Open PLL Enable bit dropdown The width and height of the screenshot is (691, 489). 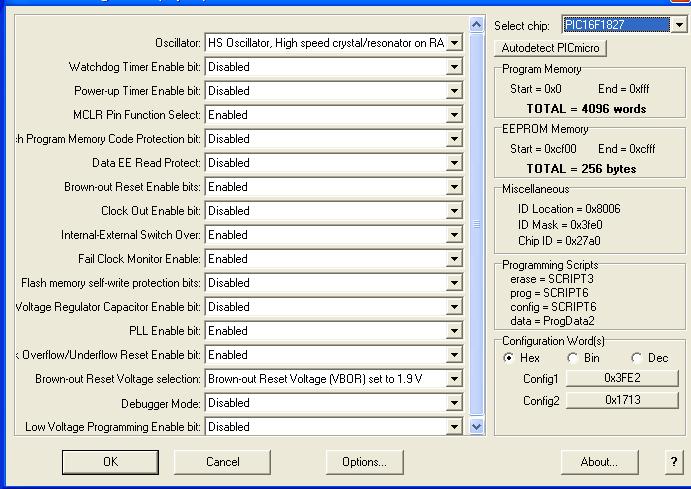334,331
